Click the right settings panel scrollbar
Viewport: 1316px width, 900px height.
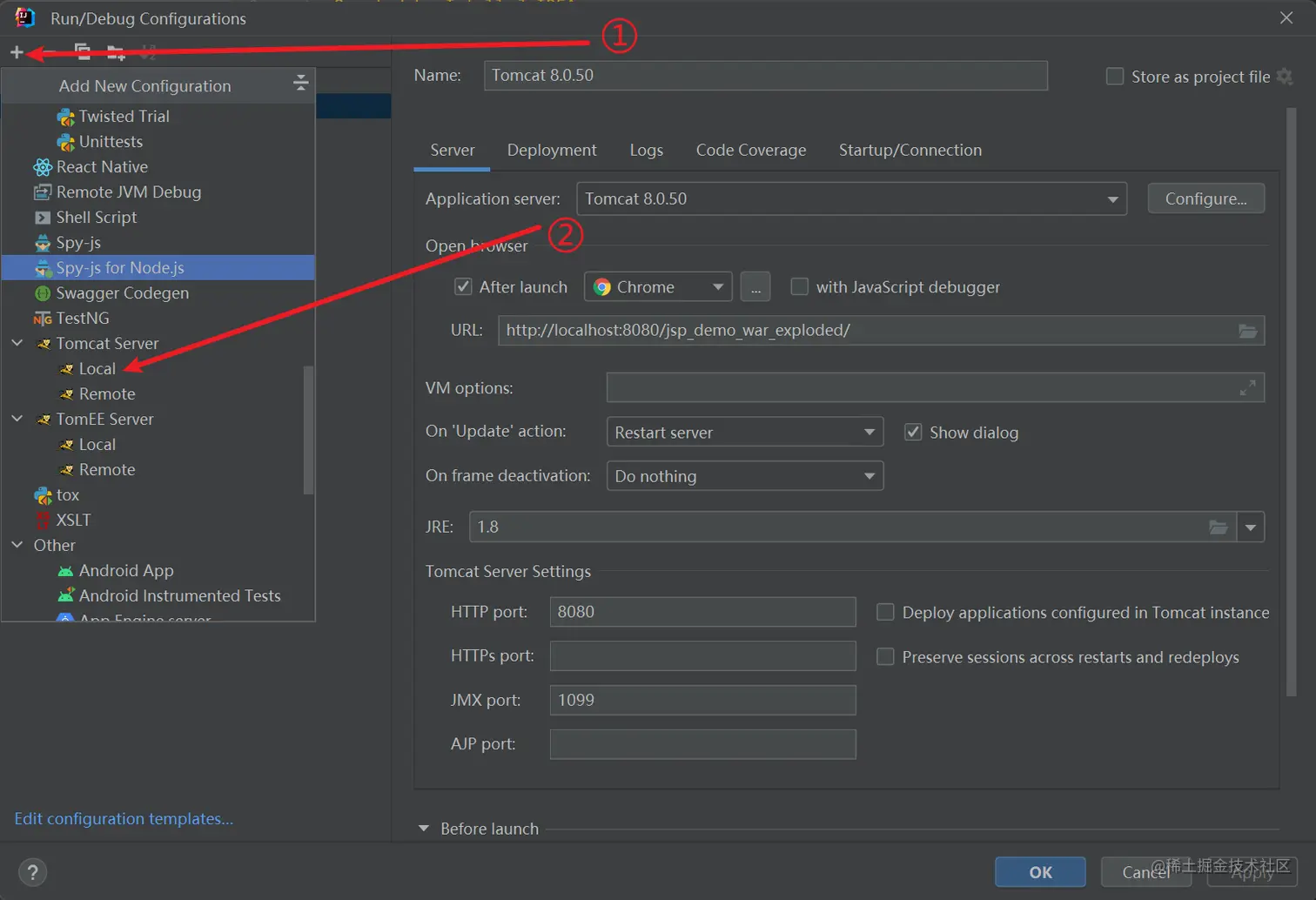1292,402
